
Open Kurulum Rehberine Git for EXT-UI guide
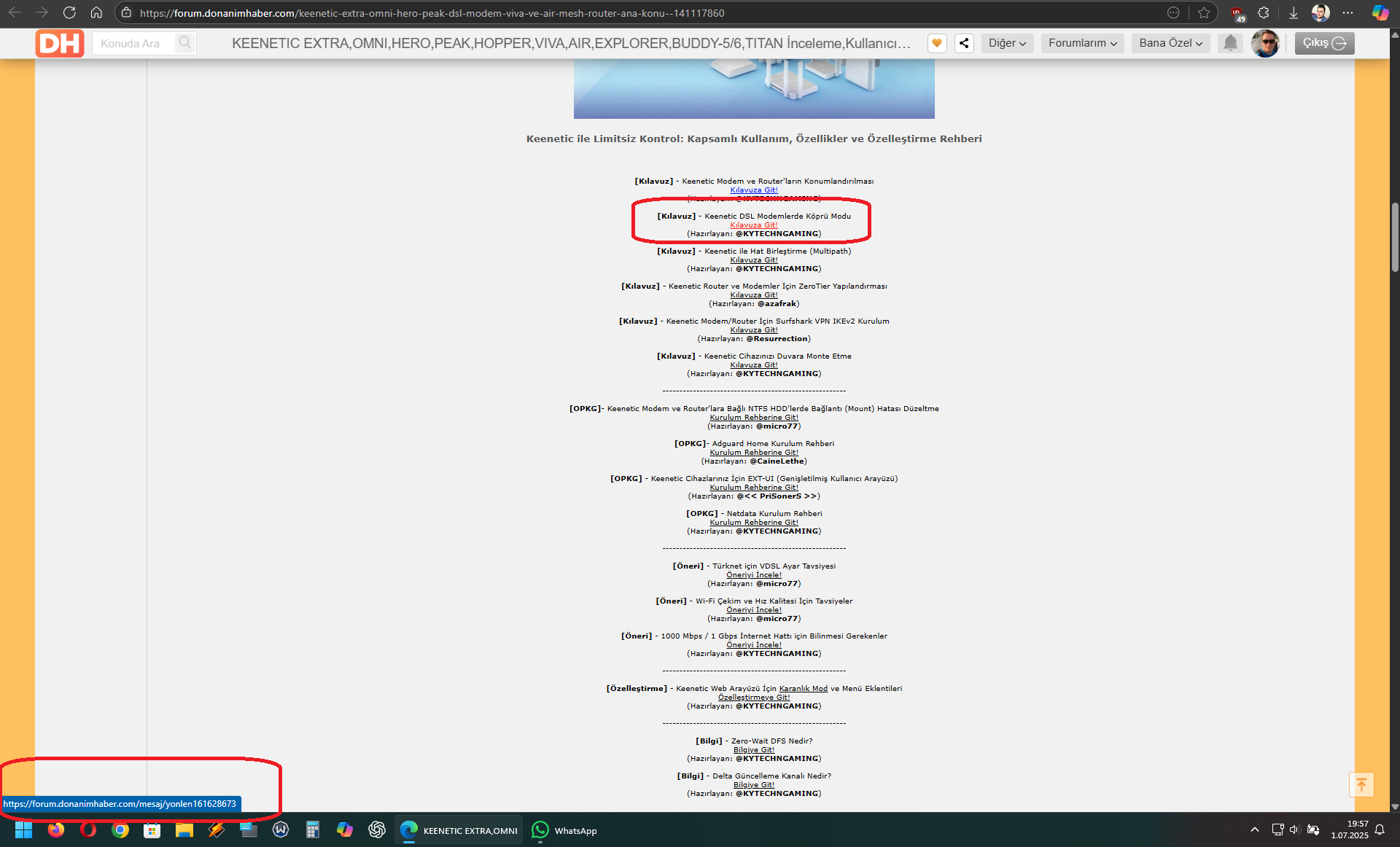tap(754, 488)
